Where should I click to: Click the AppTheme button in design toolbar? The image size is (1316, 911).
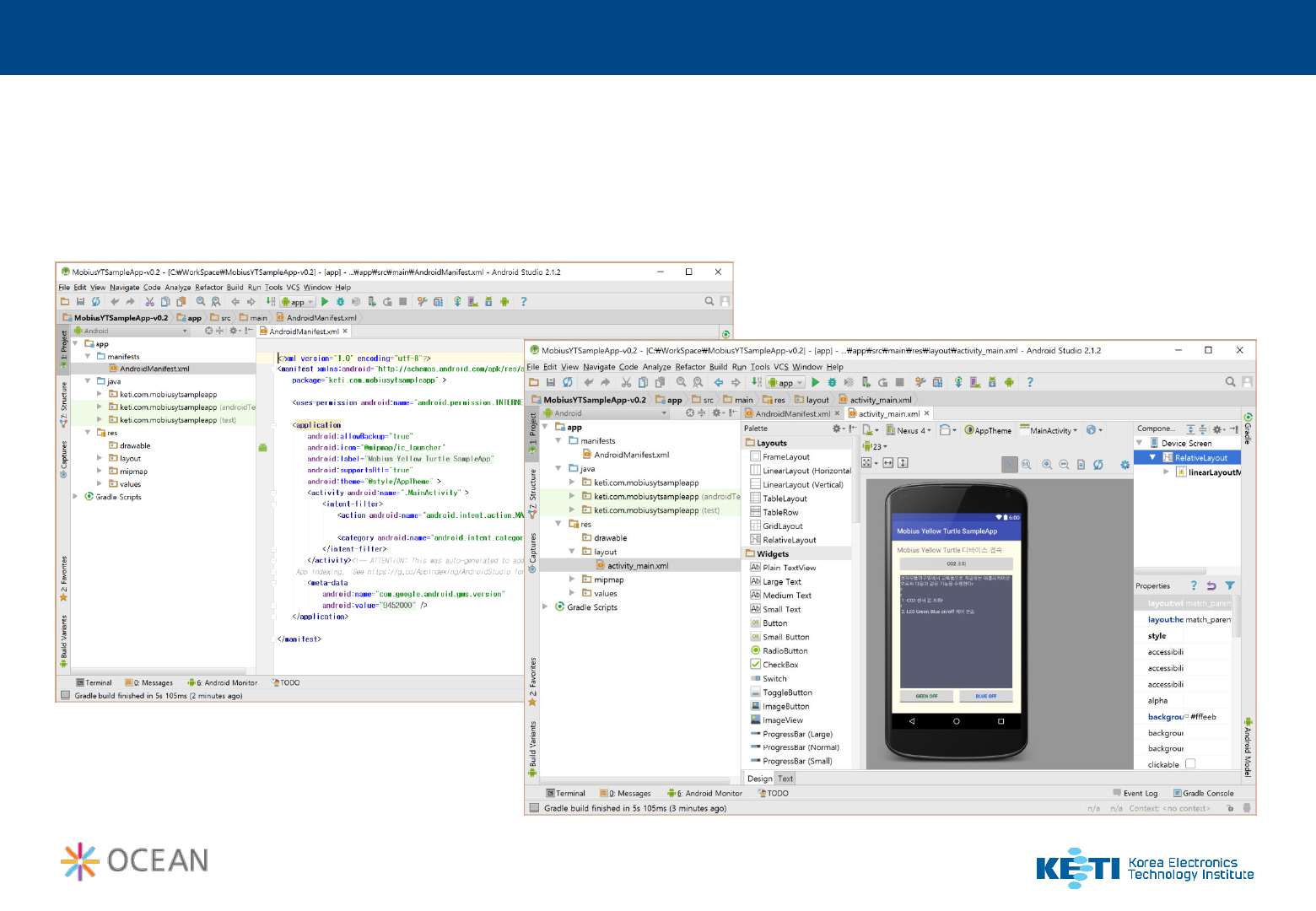coord(987,430)
